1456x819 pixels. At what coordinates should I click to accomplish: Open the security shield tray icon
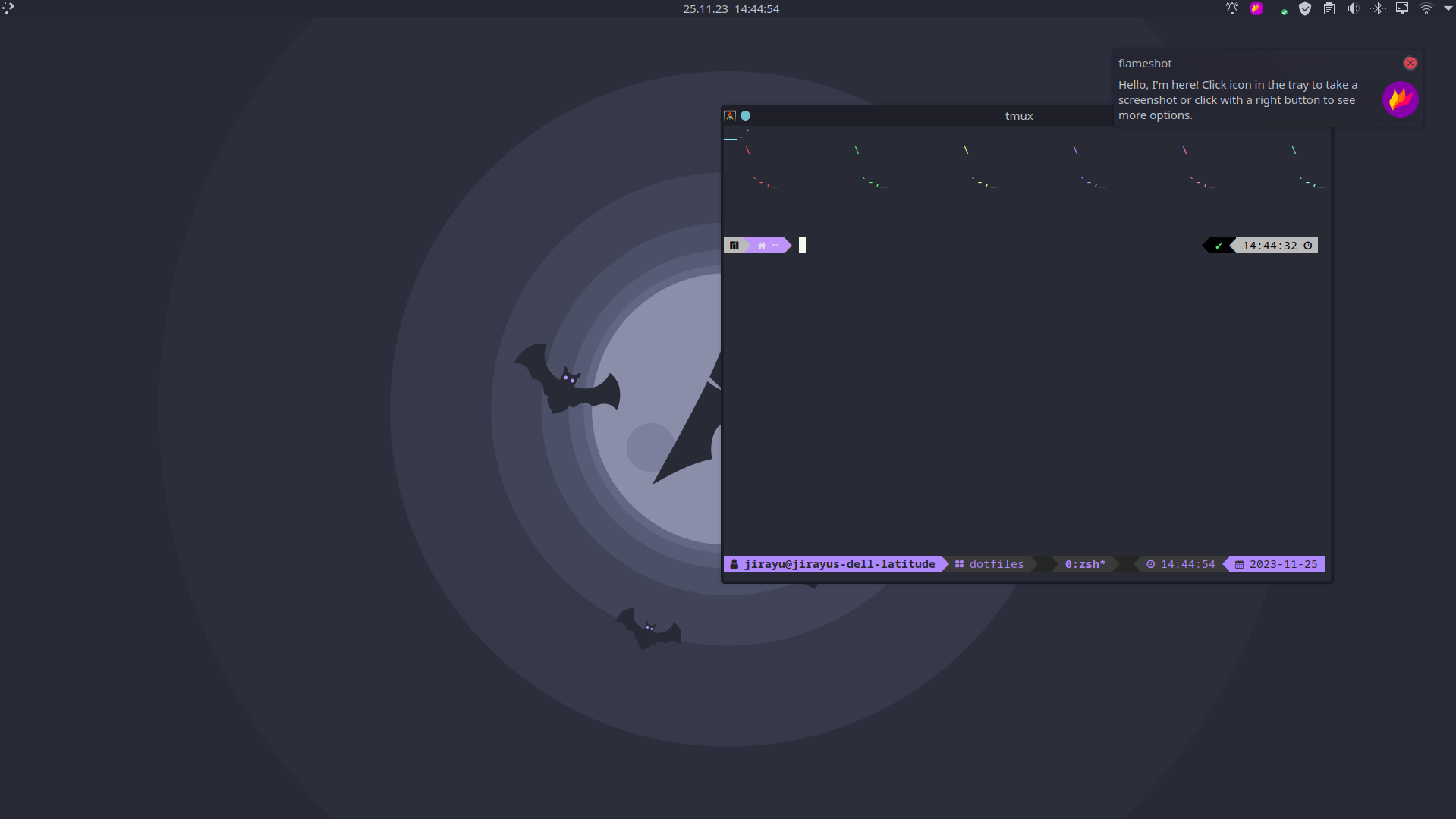click(x=1305, y=9)
